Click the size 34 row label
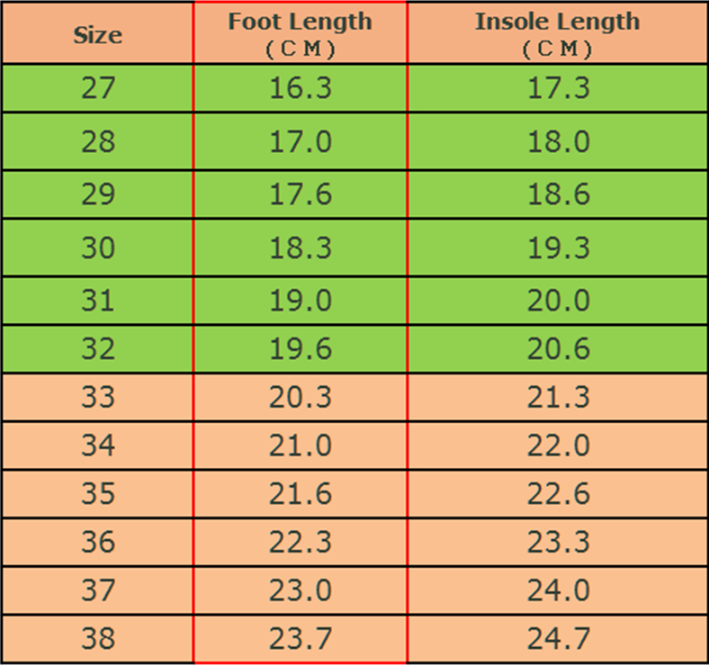 [x=97, y=446]
